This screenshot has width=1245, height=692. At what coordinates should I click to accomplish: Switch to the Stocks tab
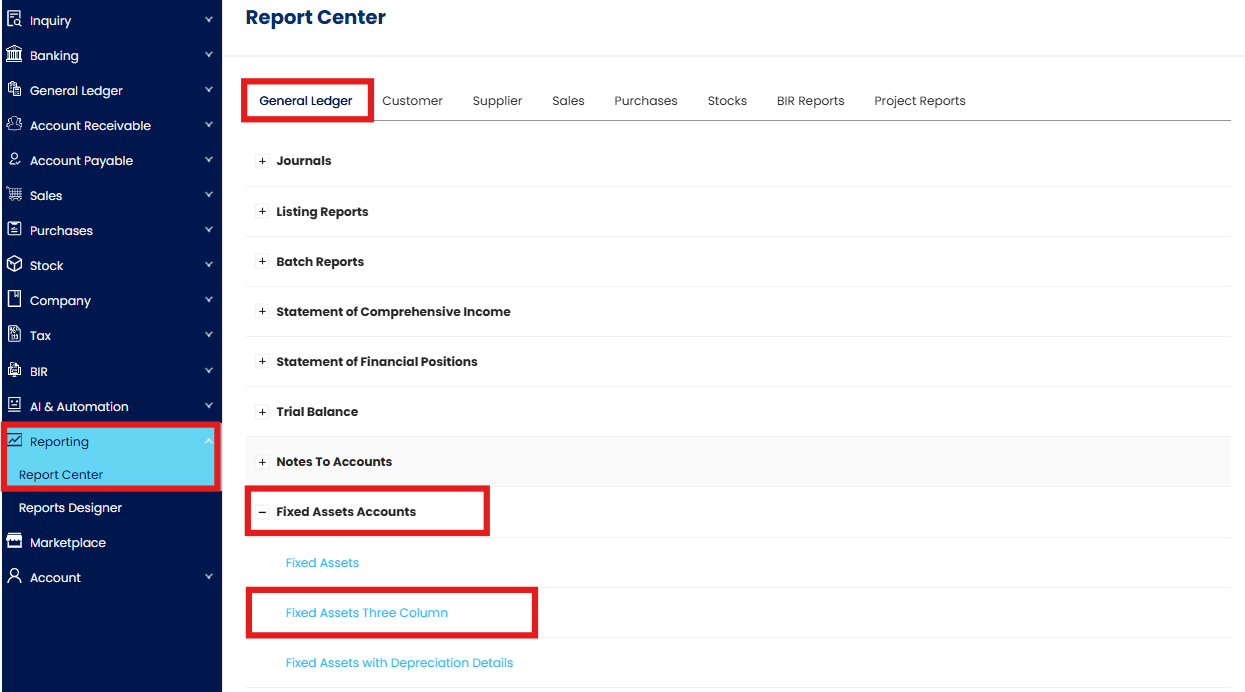[x=727, y=100]
